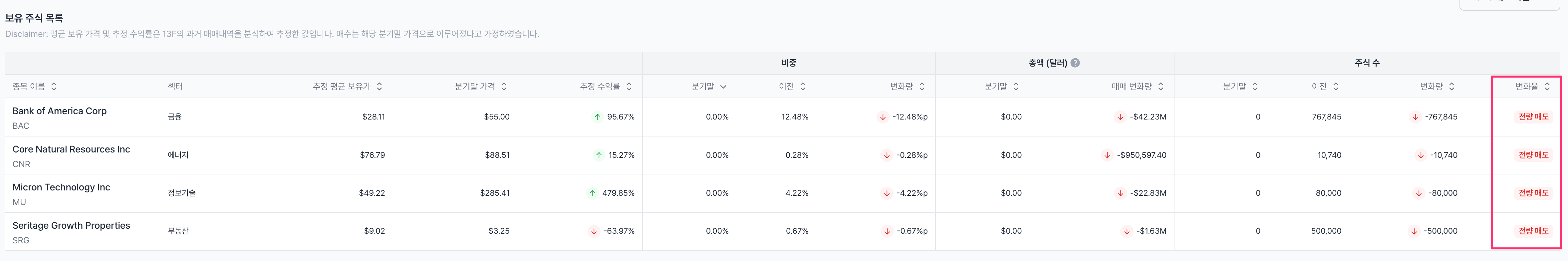Open Bank of America Corp stock link
The width and height of the screenshot is (1568, 261).
[59, 111]
